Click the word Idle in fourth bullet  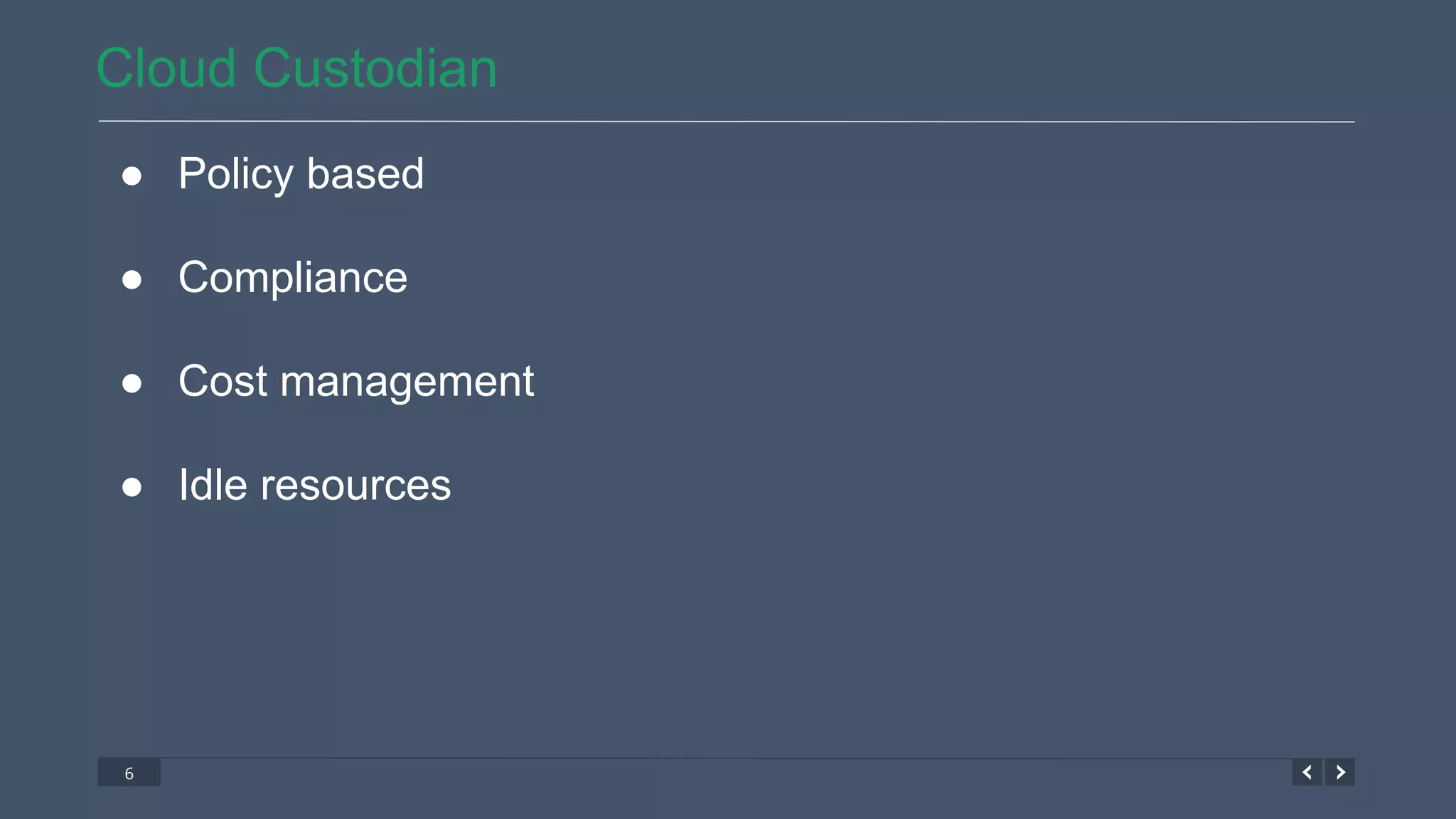click(x=213, y=485)
